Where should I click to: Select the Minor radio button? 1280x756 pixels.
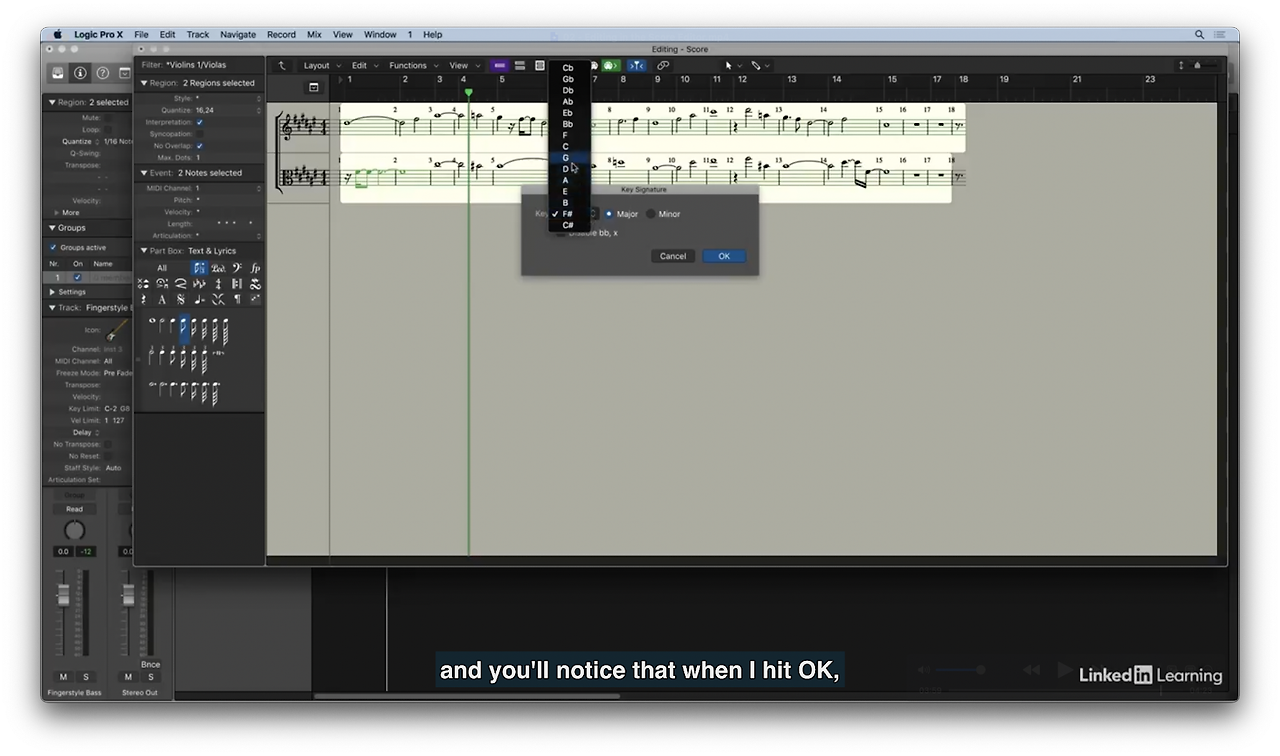point(651,214)
